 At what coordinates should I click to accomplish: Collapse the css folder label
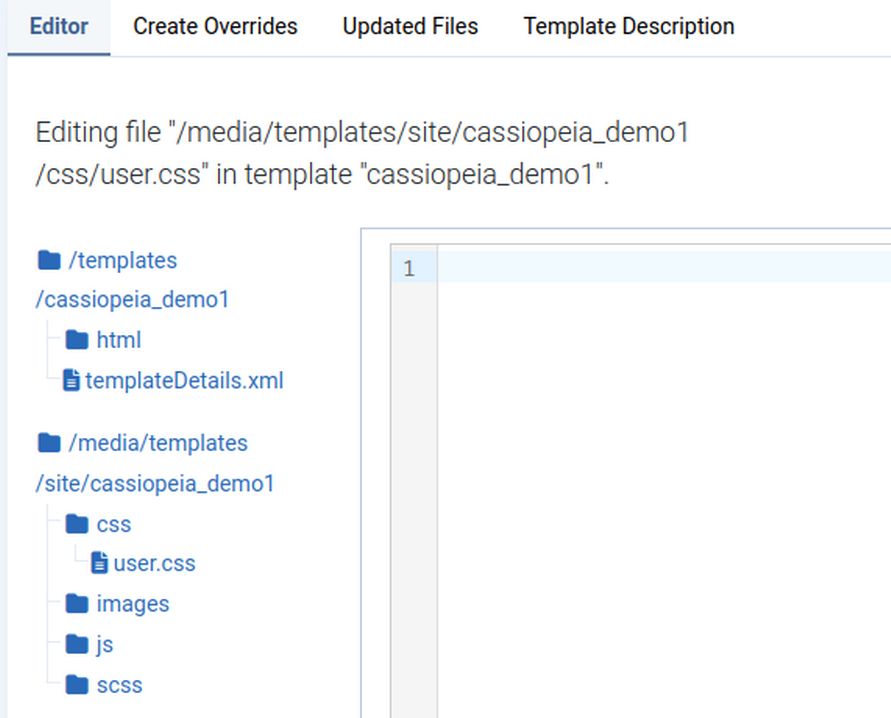point(114,525)
